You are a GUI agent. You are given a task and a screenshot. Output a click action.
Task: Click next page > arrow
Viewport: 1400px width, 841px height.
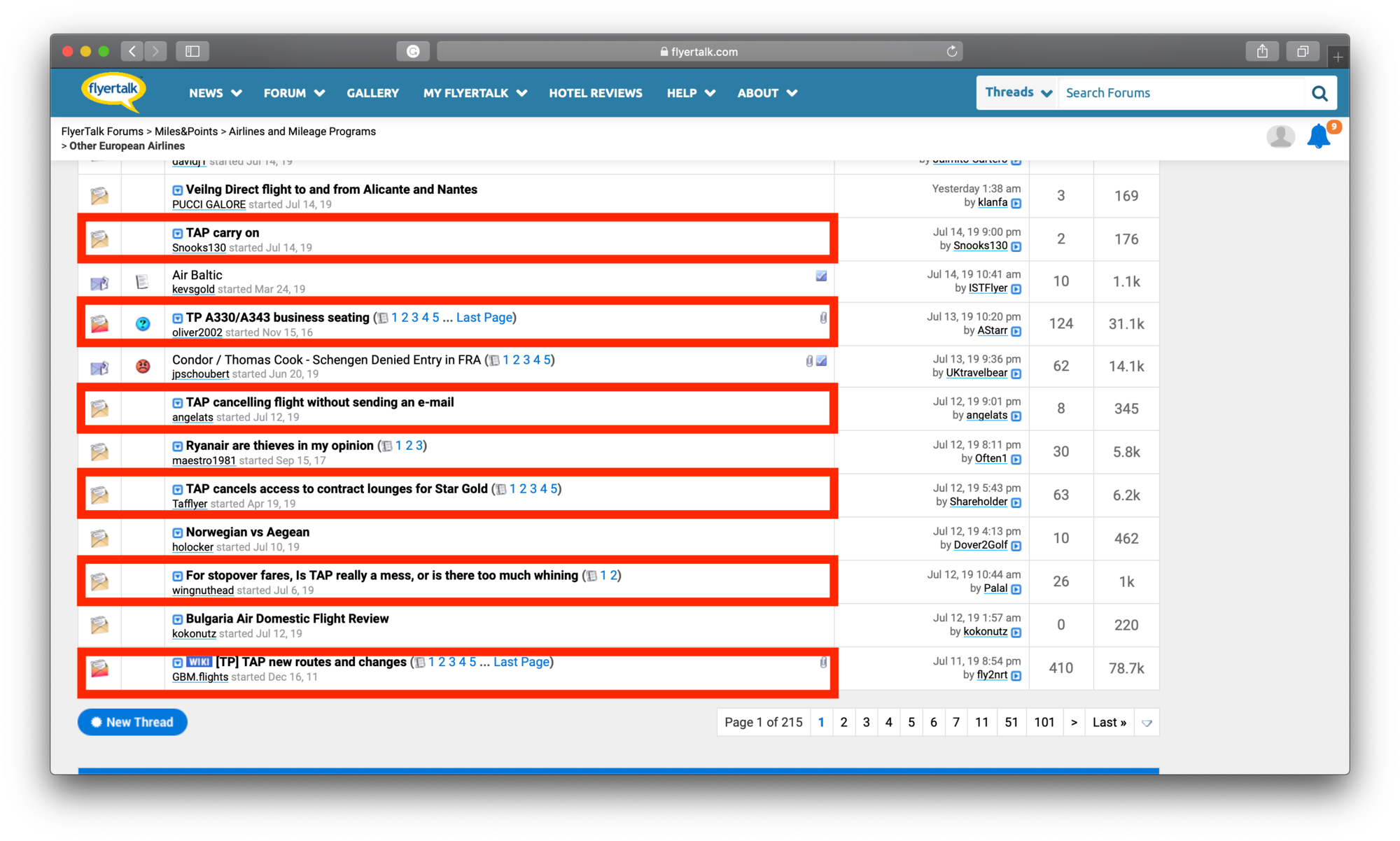tap(1074, 723)
